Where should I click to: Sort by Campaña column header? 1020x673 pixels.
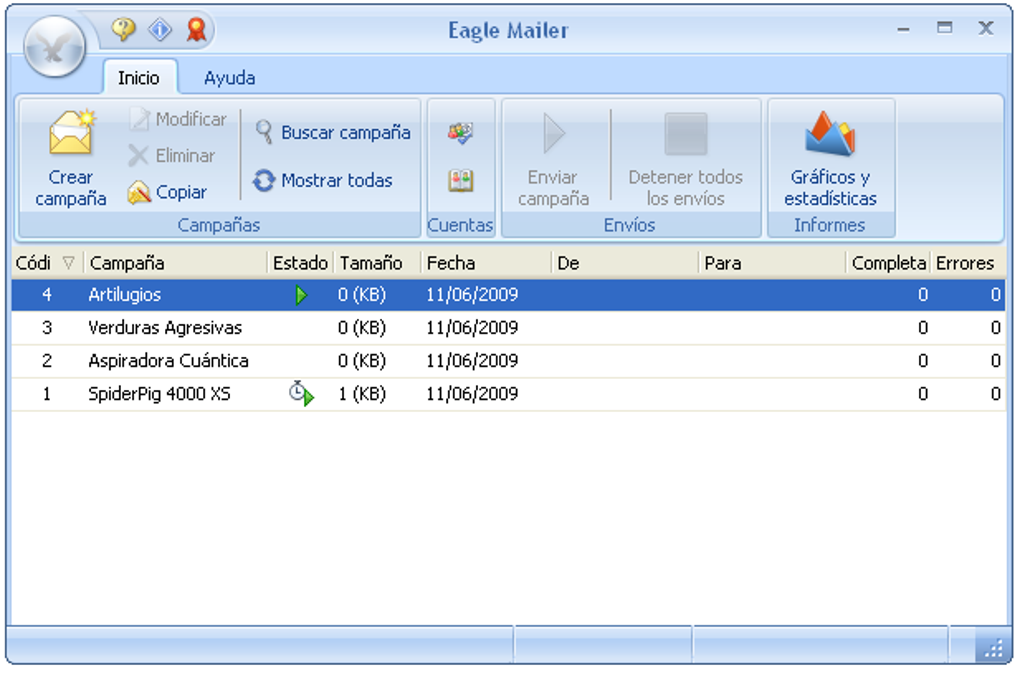coord(176,263)
